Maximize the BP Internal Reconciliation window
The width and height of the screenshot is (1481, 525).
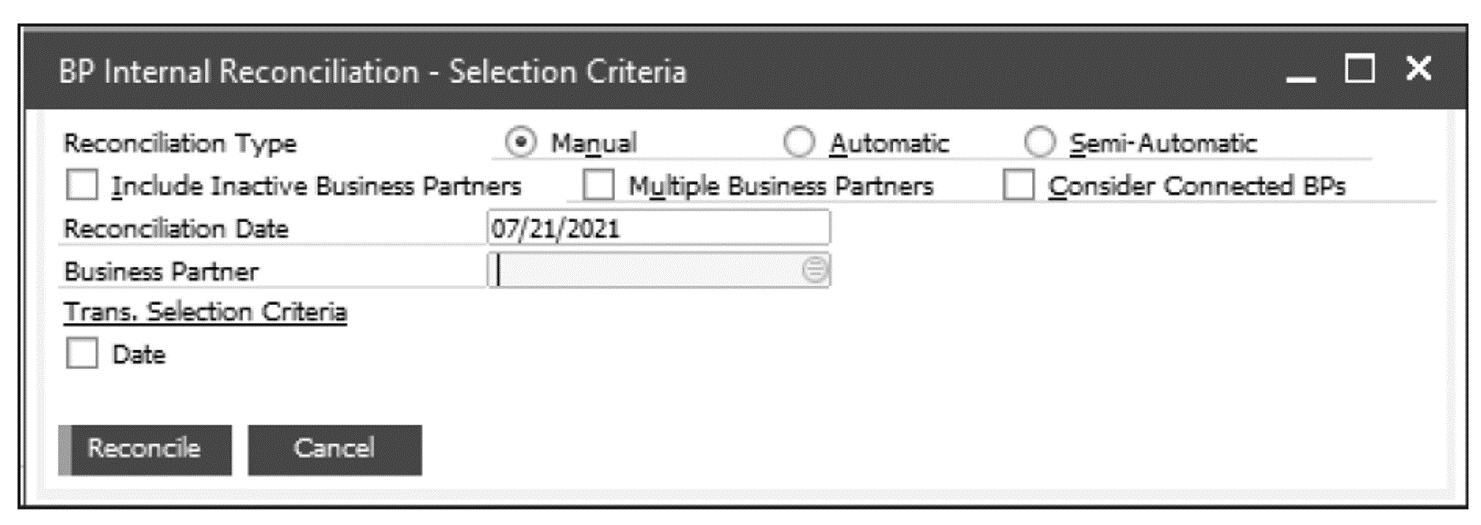(x=1360, y=70)
